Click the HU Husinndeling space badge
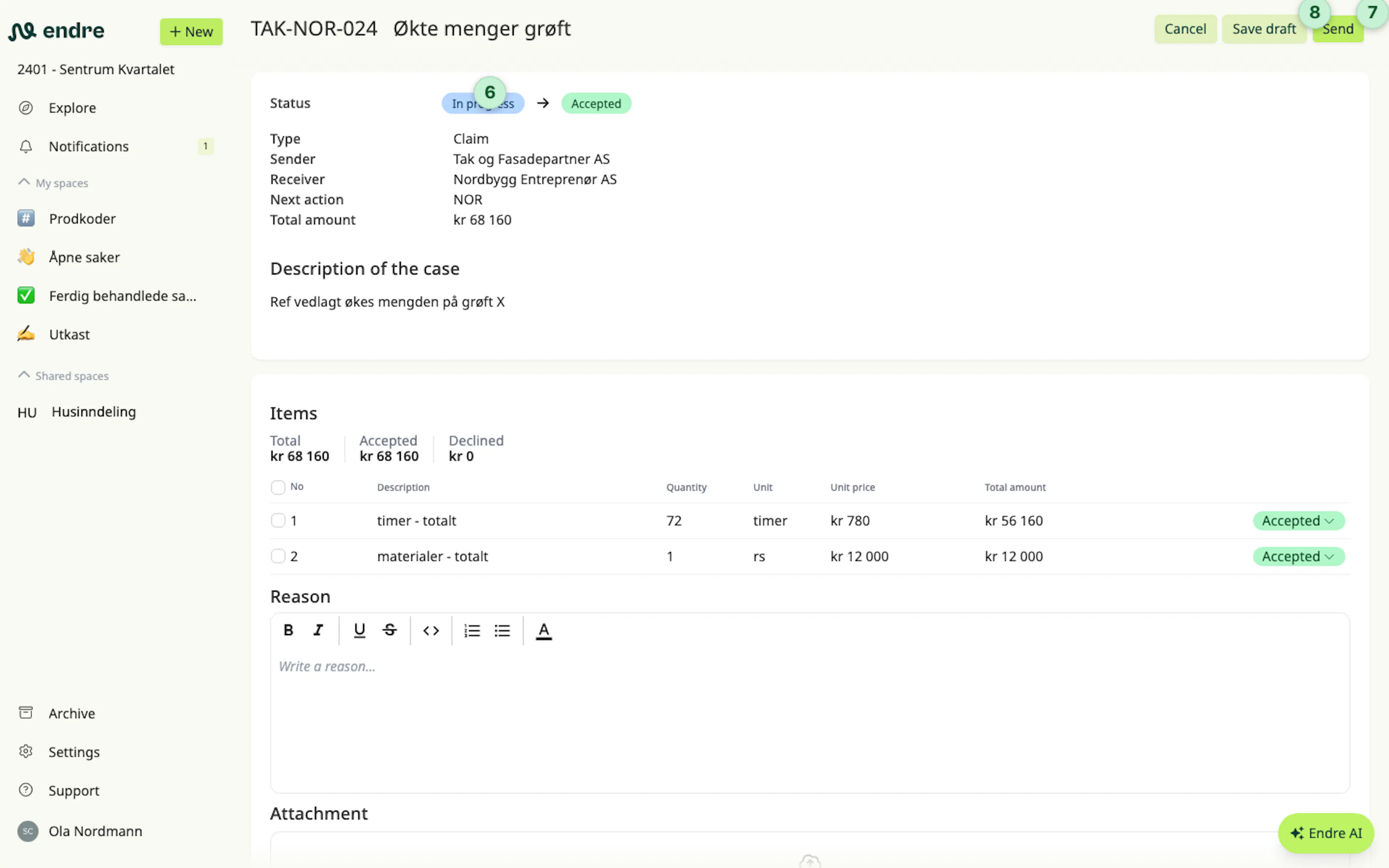 [x=27, y=412]
